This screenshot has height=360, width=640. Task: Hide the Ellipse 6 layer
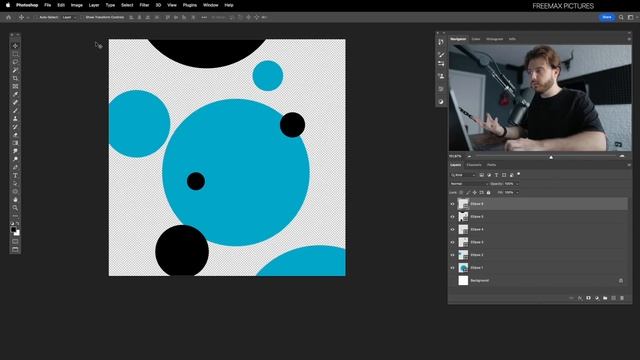452,204
